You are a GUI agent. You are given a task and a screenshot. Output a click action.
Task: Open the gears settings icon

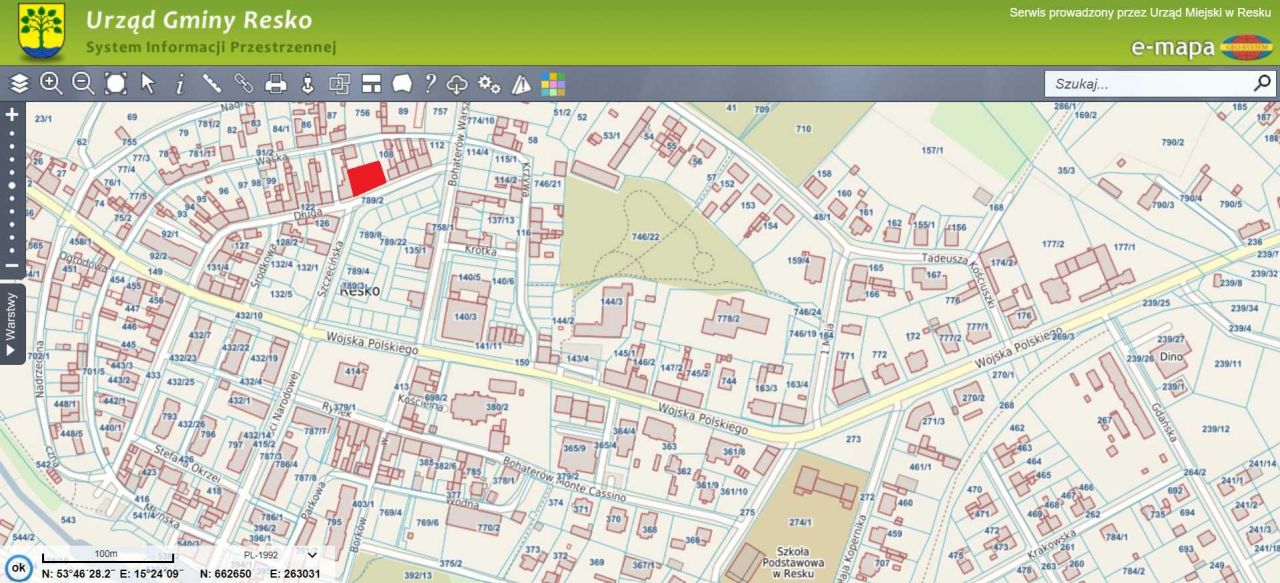pos(489,84)
